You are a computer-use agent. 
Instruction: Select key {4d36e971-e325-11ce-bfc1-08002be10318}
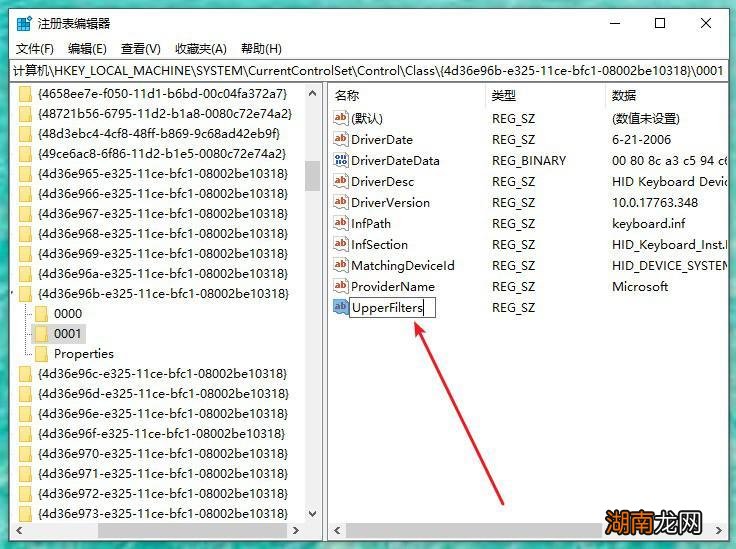[163, 474]
